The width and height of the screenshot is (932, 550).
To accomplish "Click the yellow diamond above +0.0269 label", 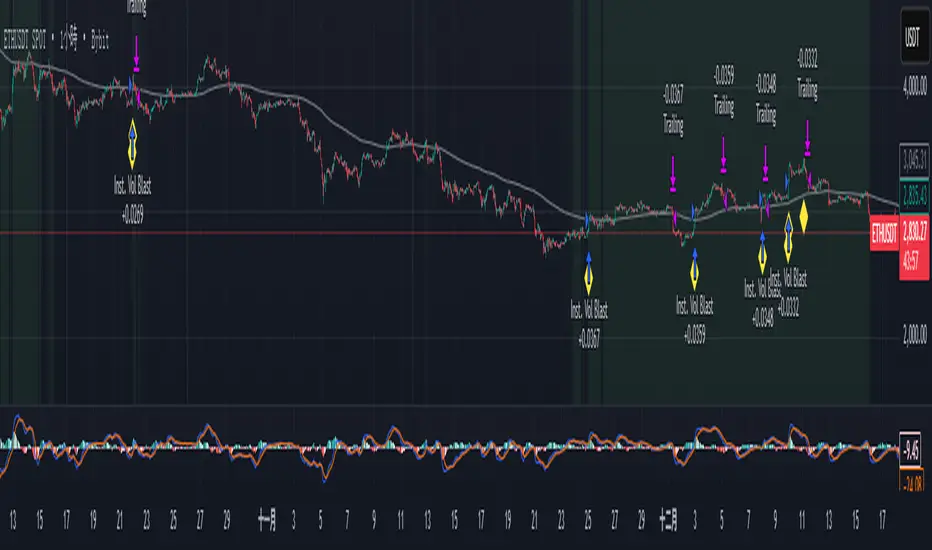I will 133,144.
